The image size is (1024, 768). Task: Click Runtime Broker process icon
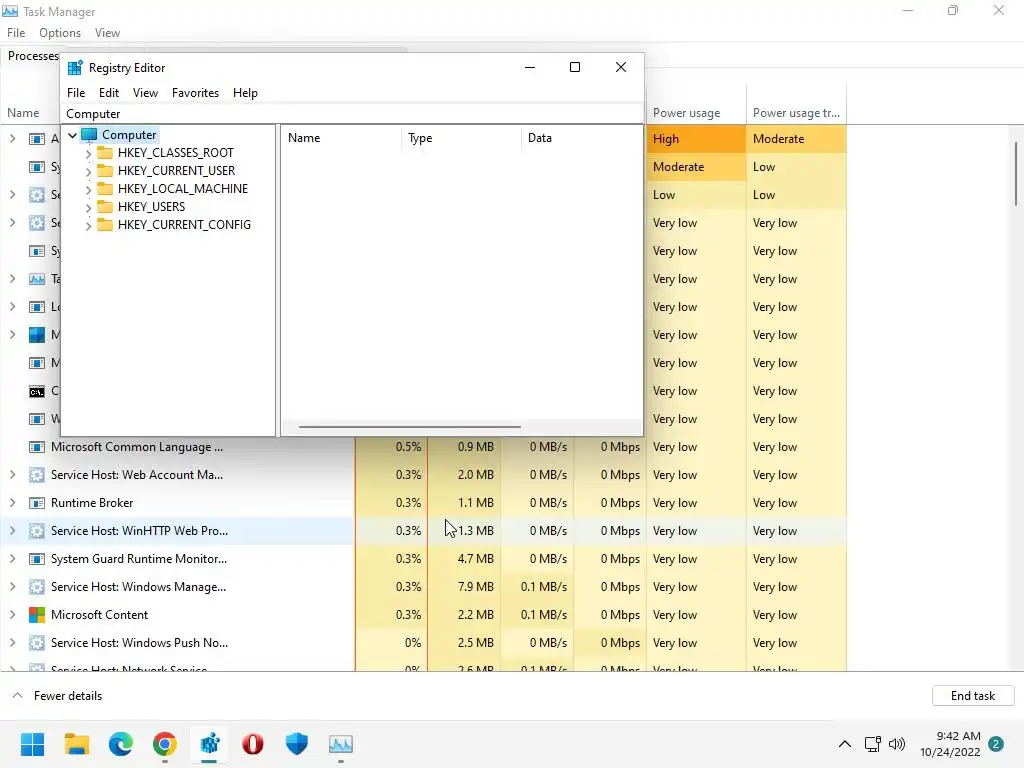tap(37, 503)
